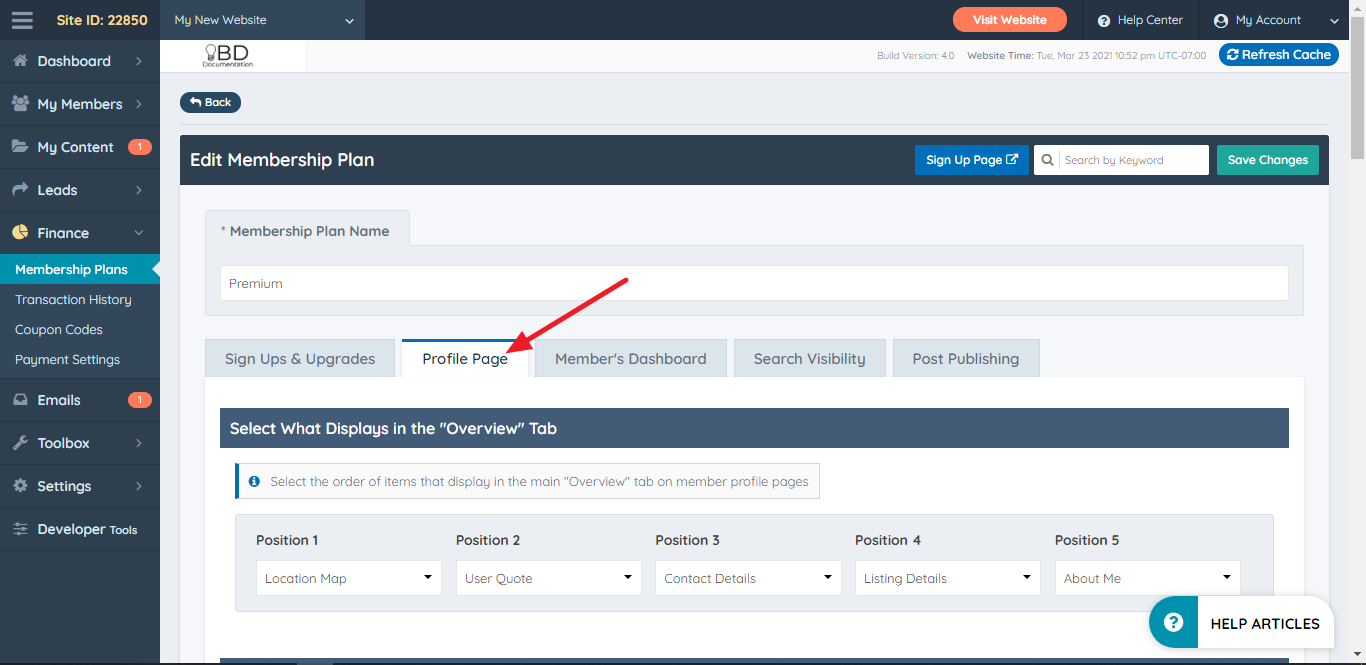Click the Back button

click(210, 102)
